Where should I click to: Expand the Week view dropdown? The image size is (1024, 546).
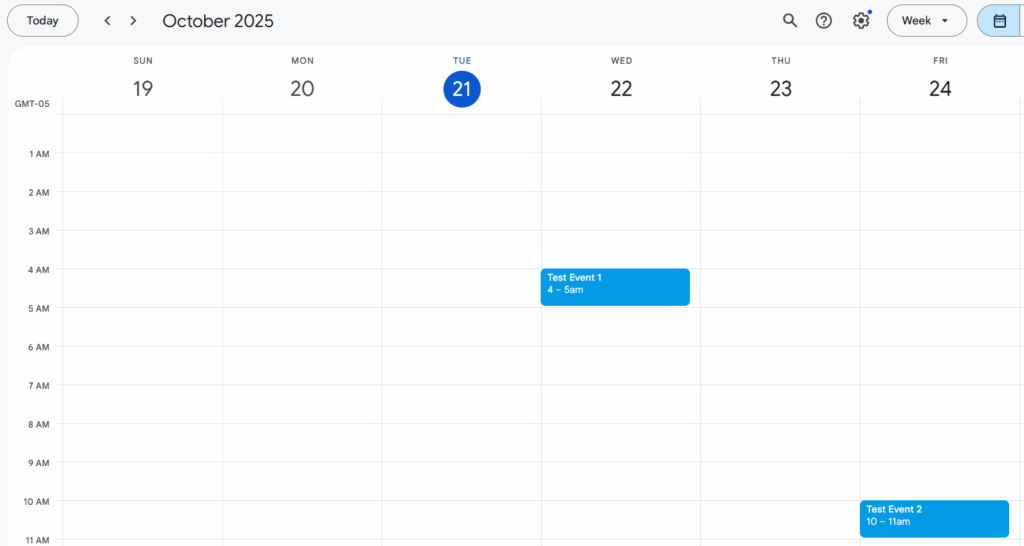926,21
